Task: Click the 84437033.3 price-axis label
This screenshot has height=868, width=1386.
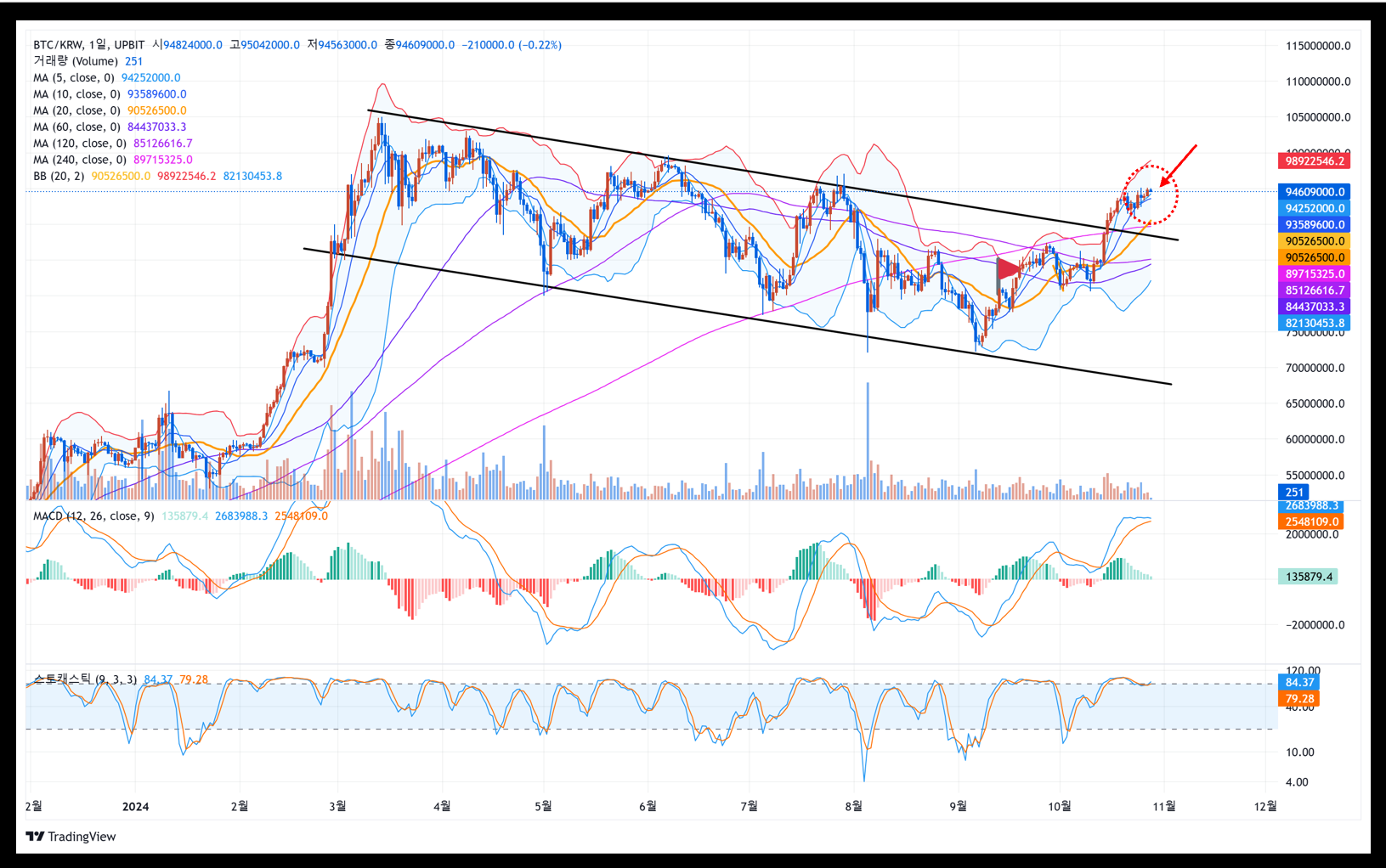Action: [x=1315, y=307]
